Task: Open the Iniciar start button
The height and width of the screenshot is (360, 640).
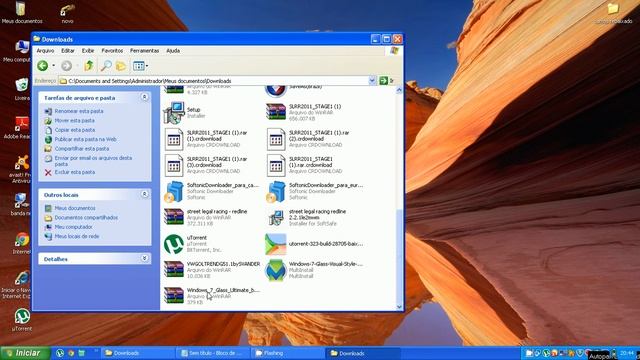Action: [x=25, y=353]
